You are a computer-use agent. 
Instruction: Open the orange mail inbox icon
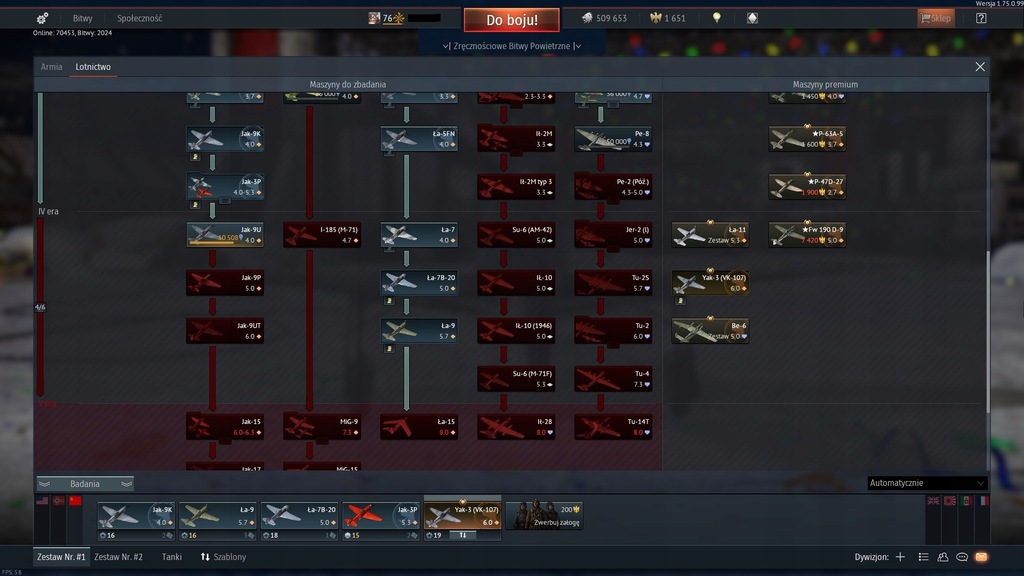click(981, 557)
